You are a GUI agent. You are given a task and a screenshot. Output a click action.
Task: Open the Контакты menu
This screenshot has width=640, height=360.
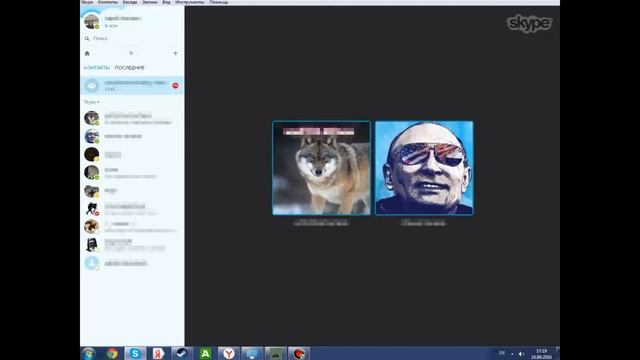click(107, 2)
